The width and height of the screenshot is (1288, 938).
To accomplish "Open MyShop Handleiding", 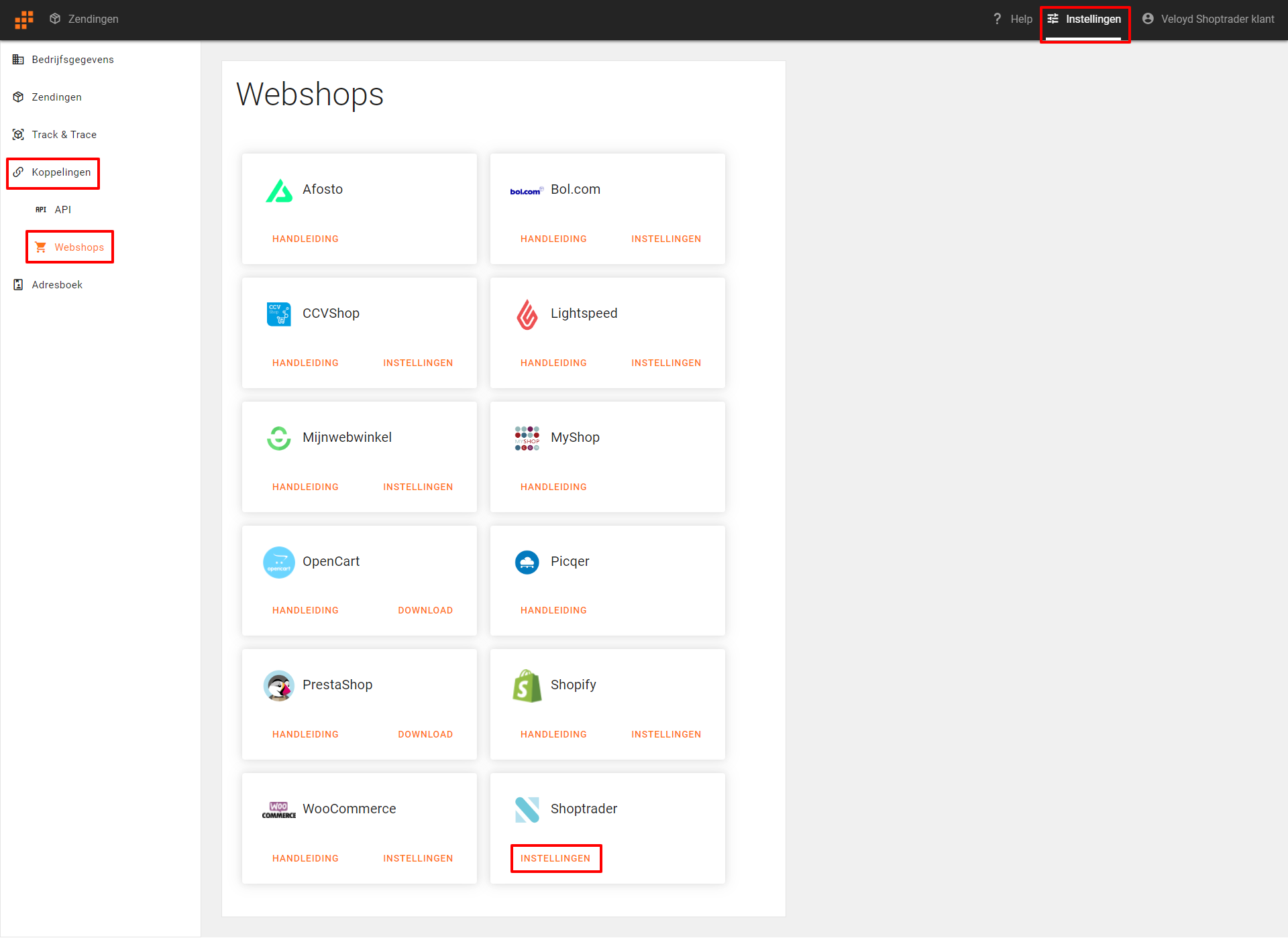I will point(553,487).
